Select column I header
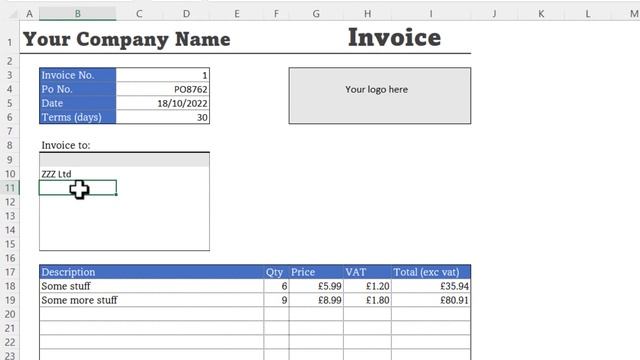The height and width of the screenshot is (360, 640). pyautogui.click(x=431, y=14)
